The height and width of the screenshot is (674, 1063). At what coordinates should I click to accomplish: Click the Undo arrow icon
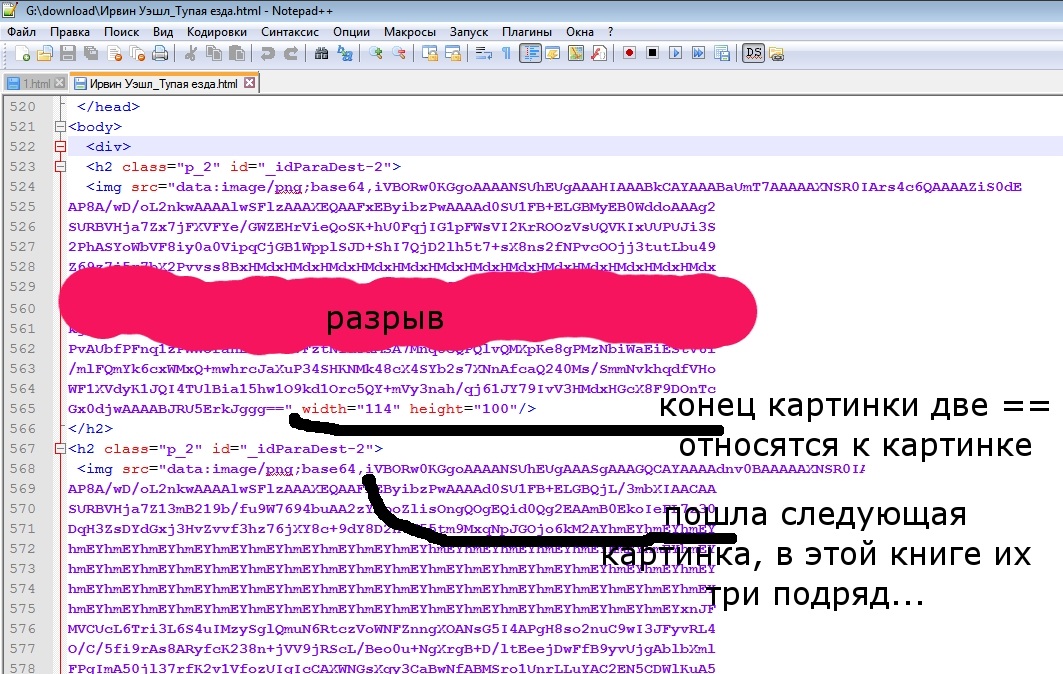point(268,53)
